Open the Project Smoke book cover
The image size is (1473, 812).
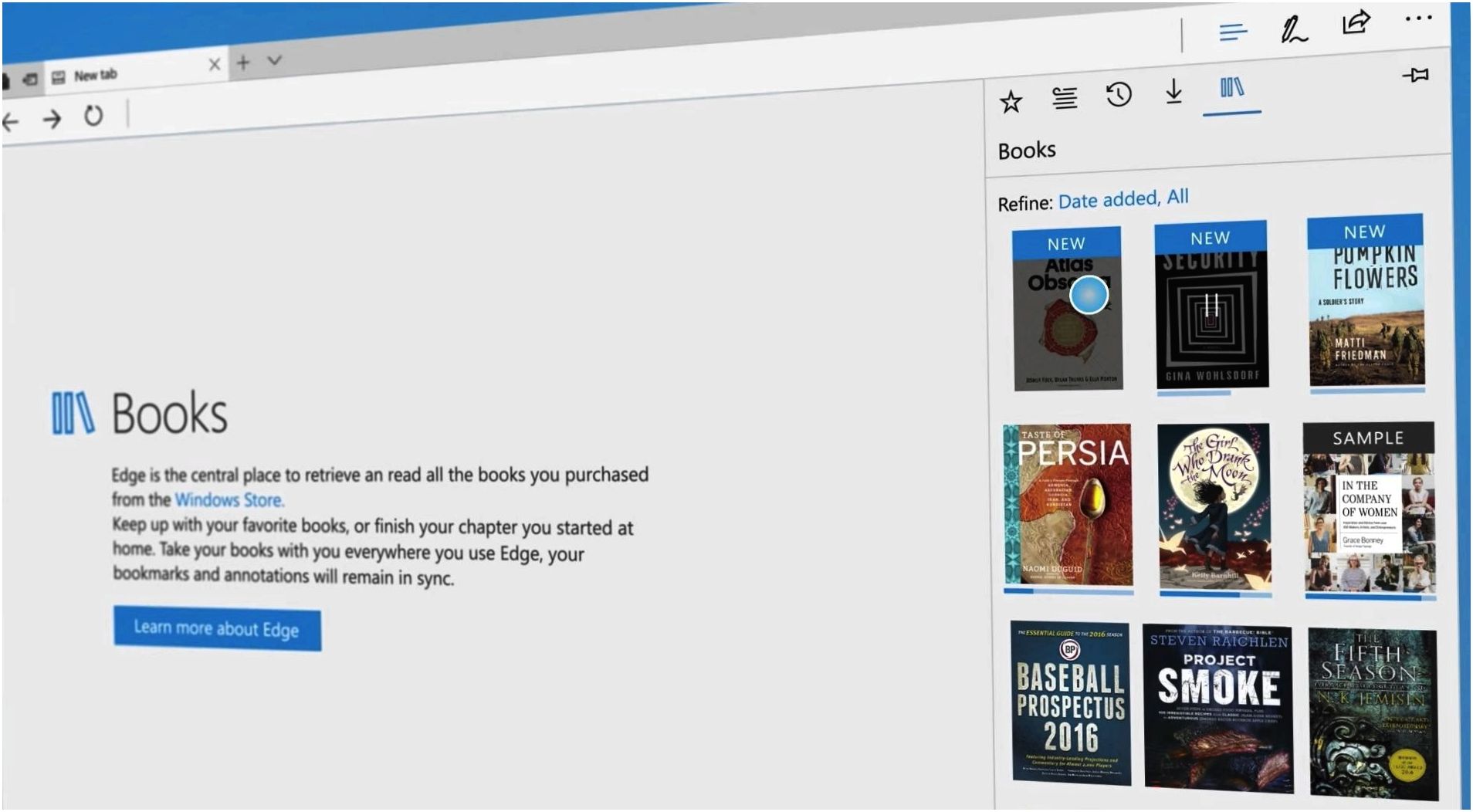point(1218,709)
